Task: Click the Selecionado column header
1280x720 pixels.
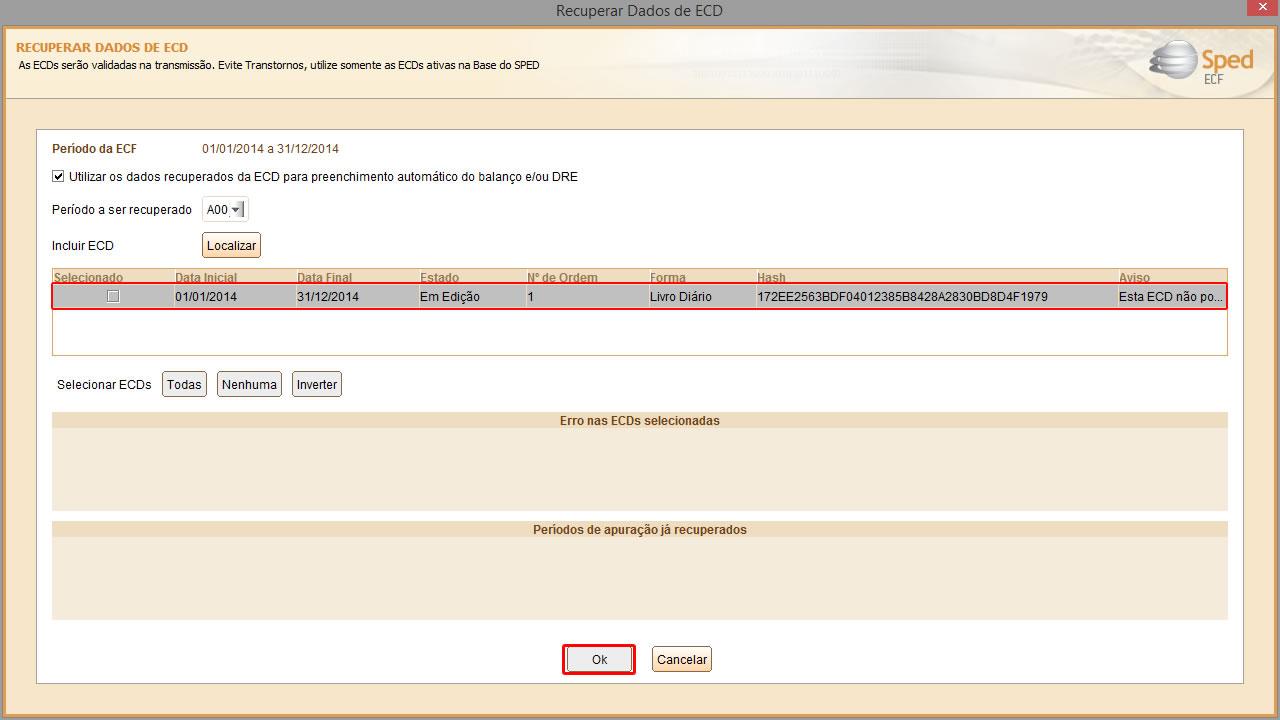Action: 113,277
